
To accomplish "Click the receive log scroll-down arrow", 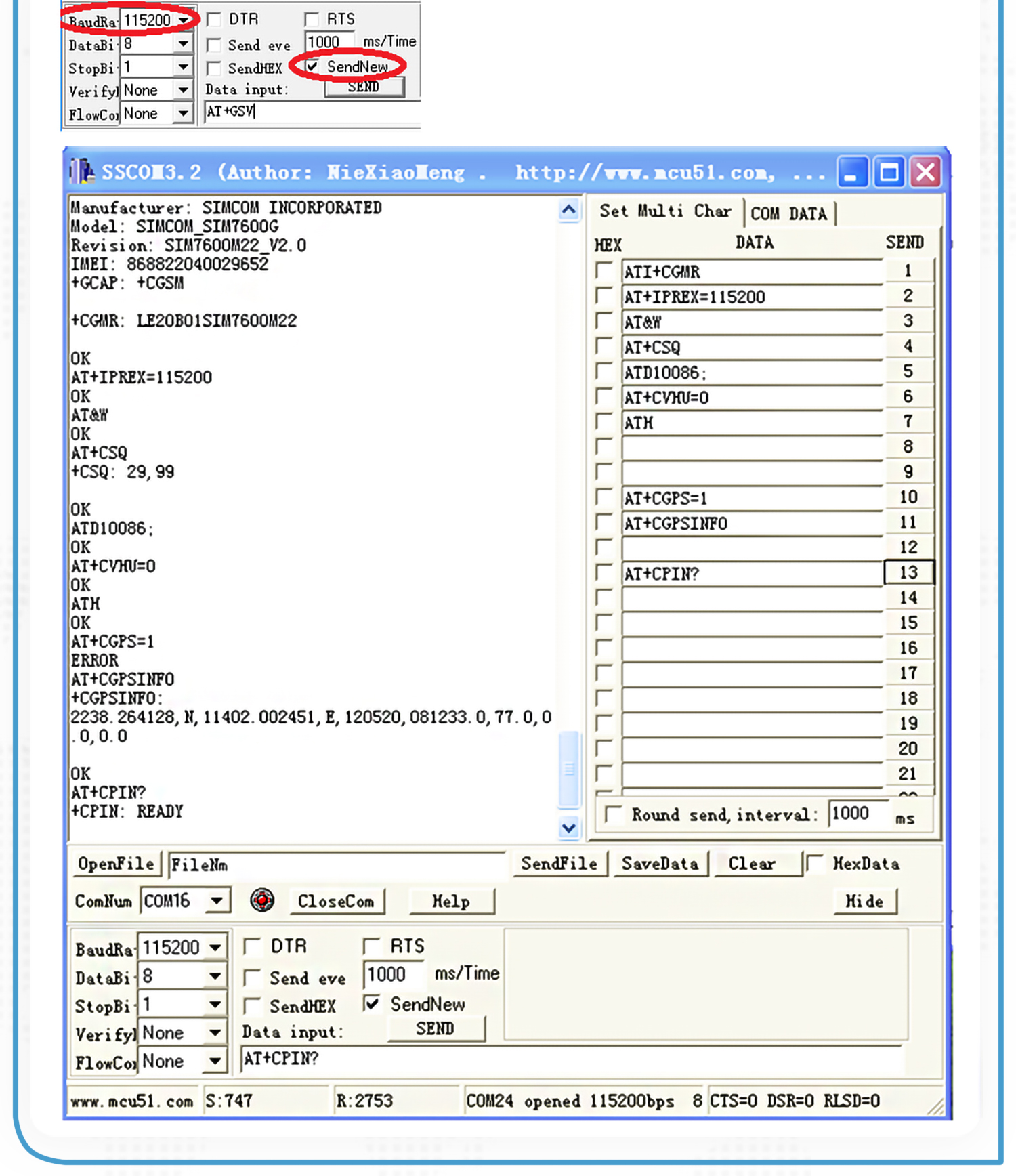I will pyautogui.click(x=569, y=828).
